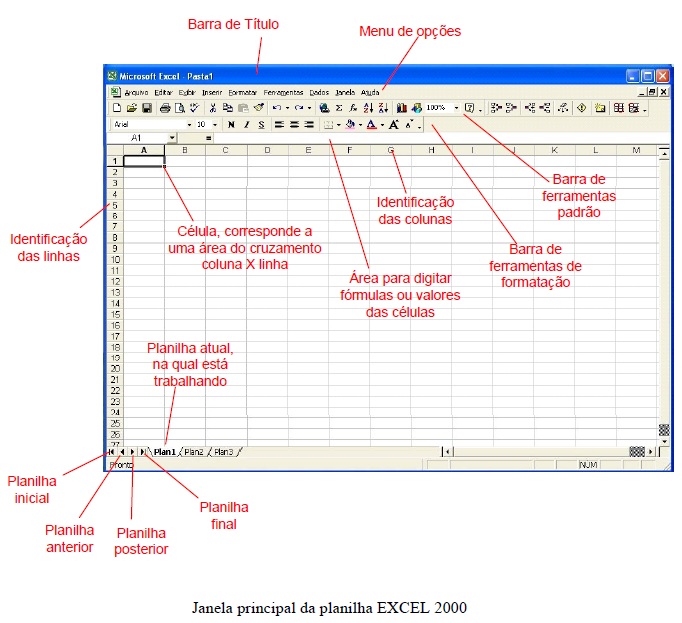
Task: Open the Editar menu
Action: click(164, 93)
